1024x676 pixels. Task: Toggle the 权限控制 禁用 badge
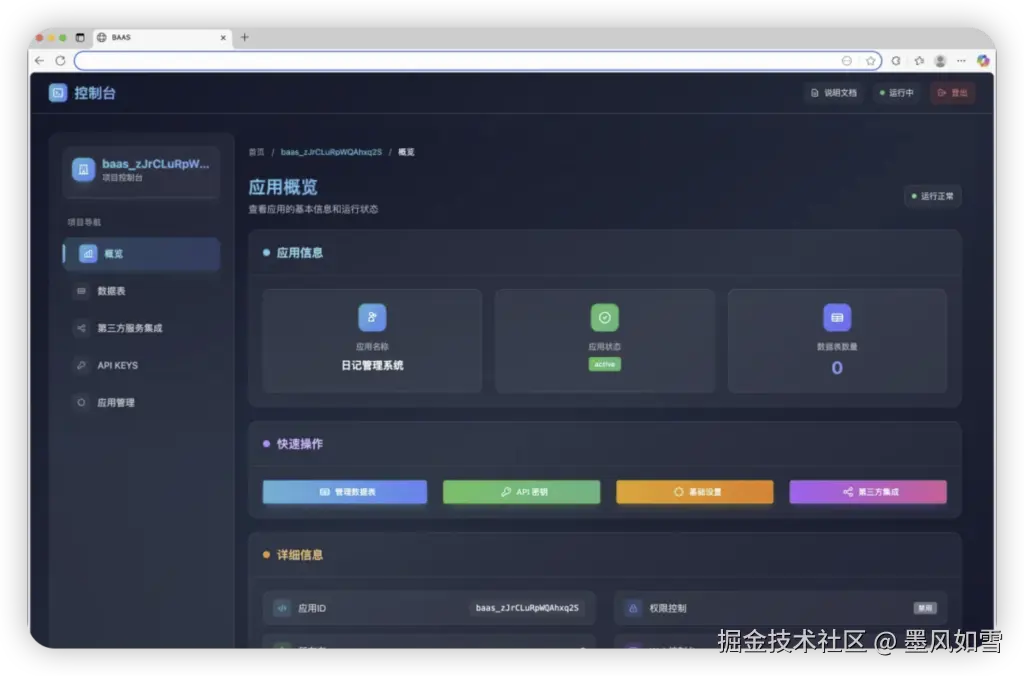click(925, 608)
